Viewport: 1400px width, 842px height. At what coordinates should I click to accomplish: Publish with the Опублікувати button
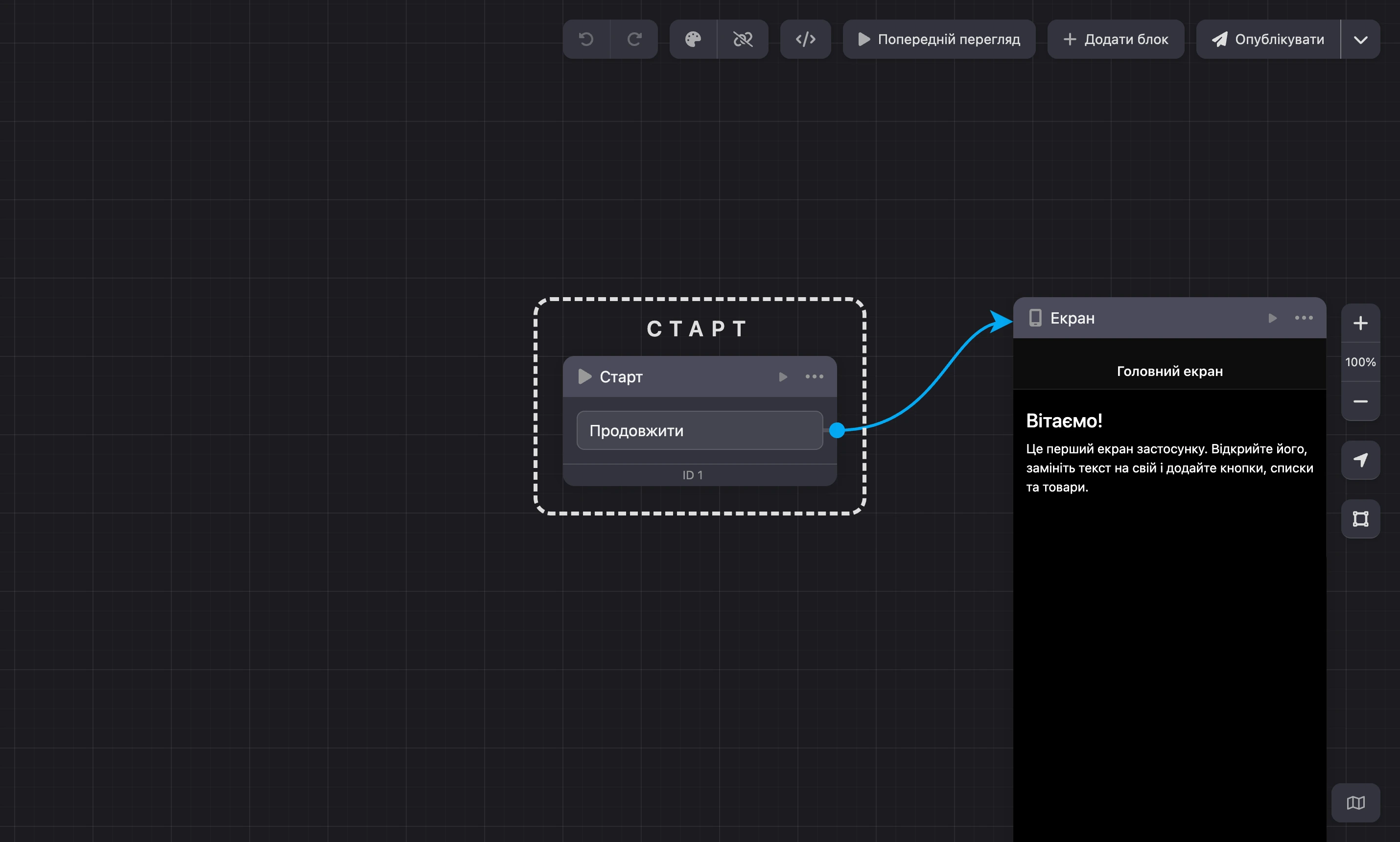point(1268,39)
